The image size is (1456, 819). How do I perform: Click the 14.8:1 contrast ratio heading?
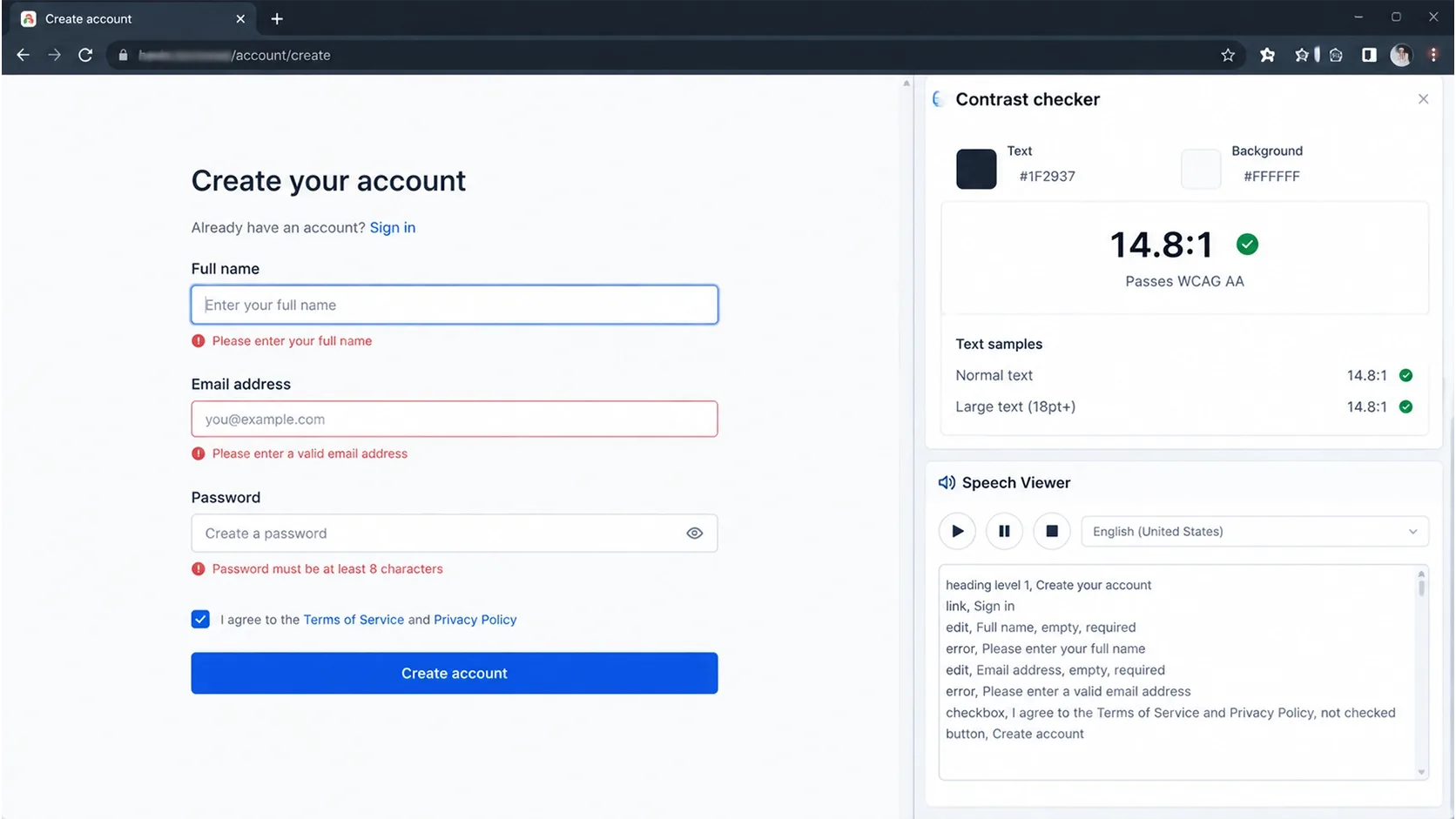pos(1162,245)
